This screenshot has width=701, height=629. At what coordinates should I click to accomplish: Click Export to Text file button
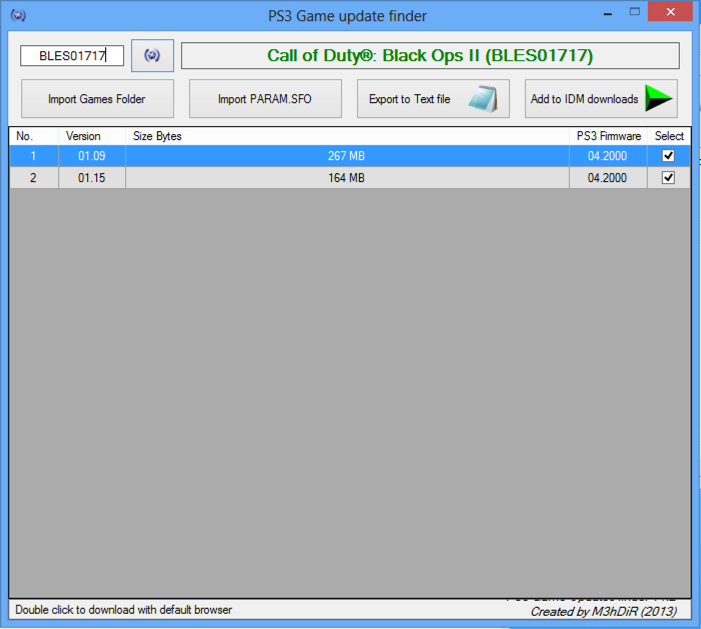(433, 99)
